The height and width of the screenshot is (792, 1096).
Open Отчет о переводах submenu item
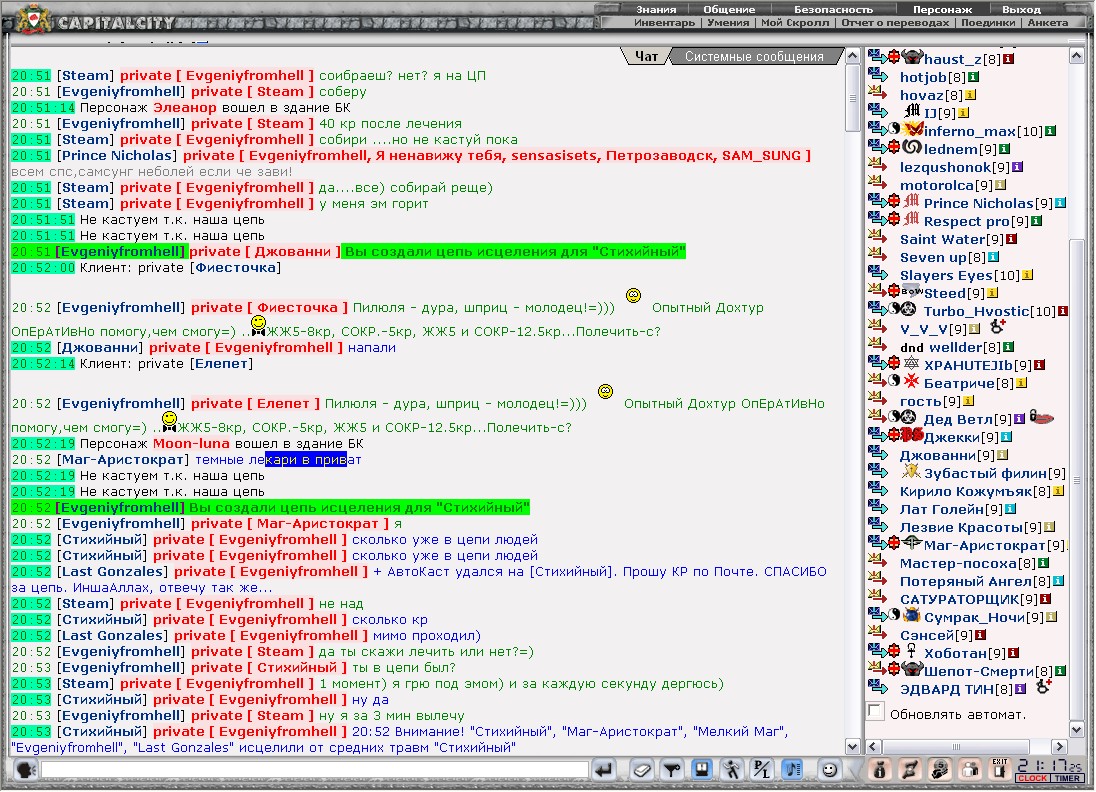pyautogui.click(x=895, y=22)
